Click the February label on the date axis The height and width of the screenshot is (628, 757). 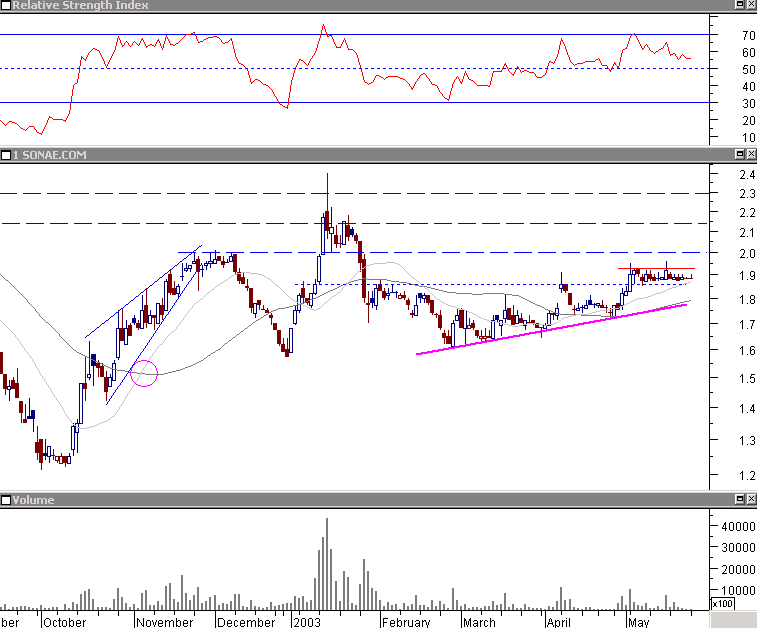tap(406, 622)
